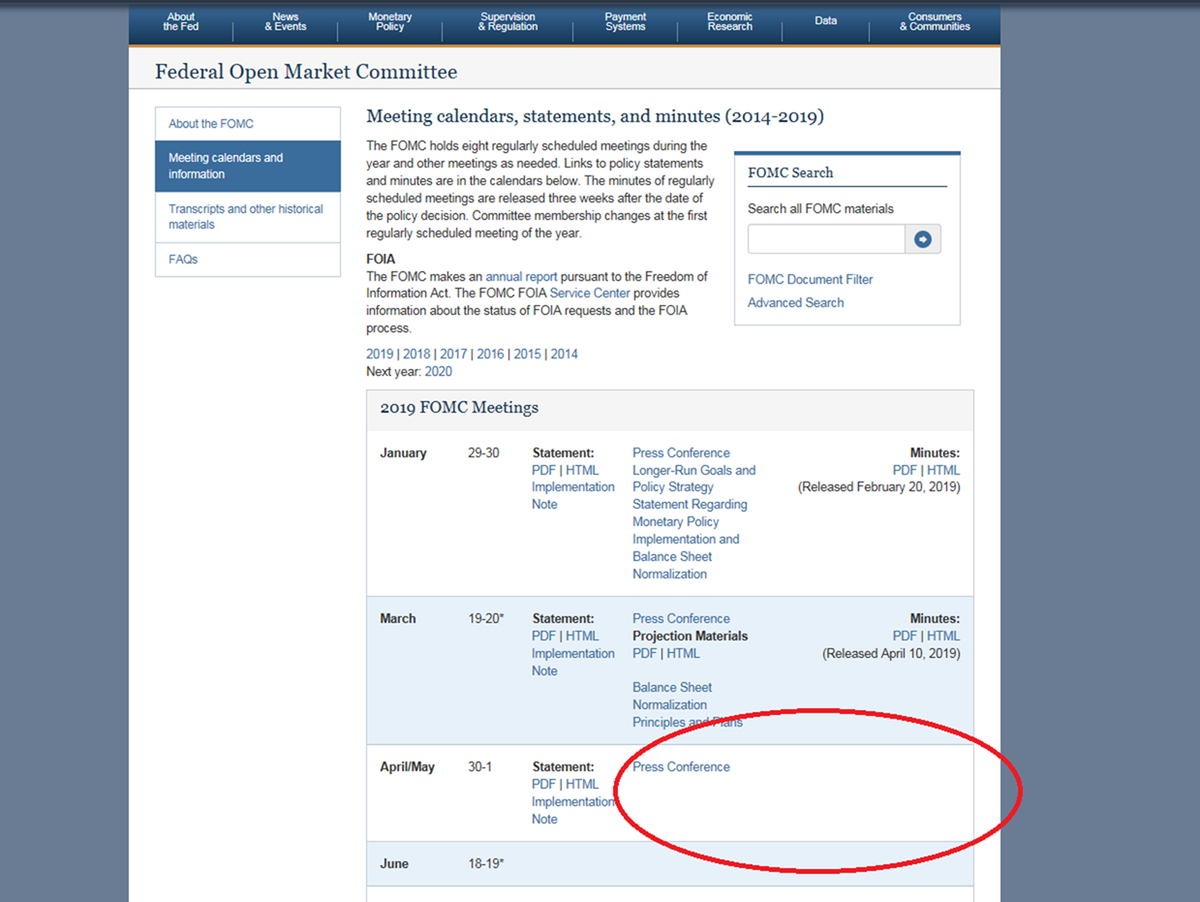The width and height of the screenshot is (1200, 902).
Task: Click the Federal Open Market Committee heading
Action: [306, 72]
